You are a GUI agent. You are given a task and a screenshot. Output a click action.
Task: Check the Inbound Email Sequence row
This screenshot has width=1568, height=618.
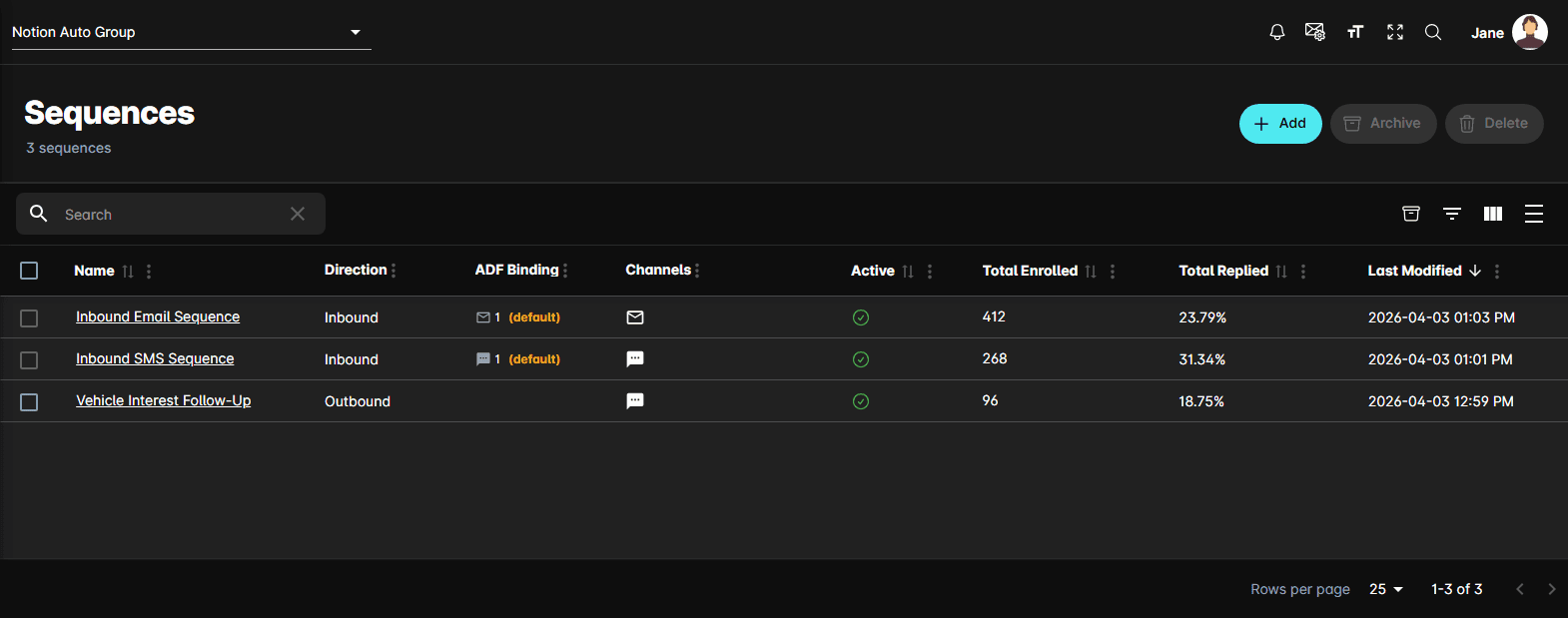coord(29,318)
